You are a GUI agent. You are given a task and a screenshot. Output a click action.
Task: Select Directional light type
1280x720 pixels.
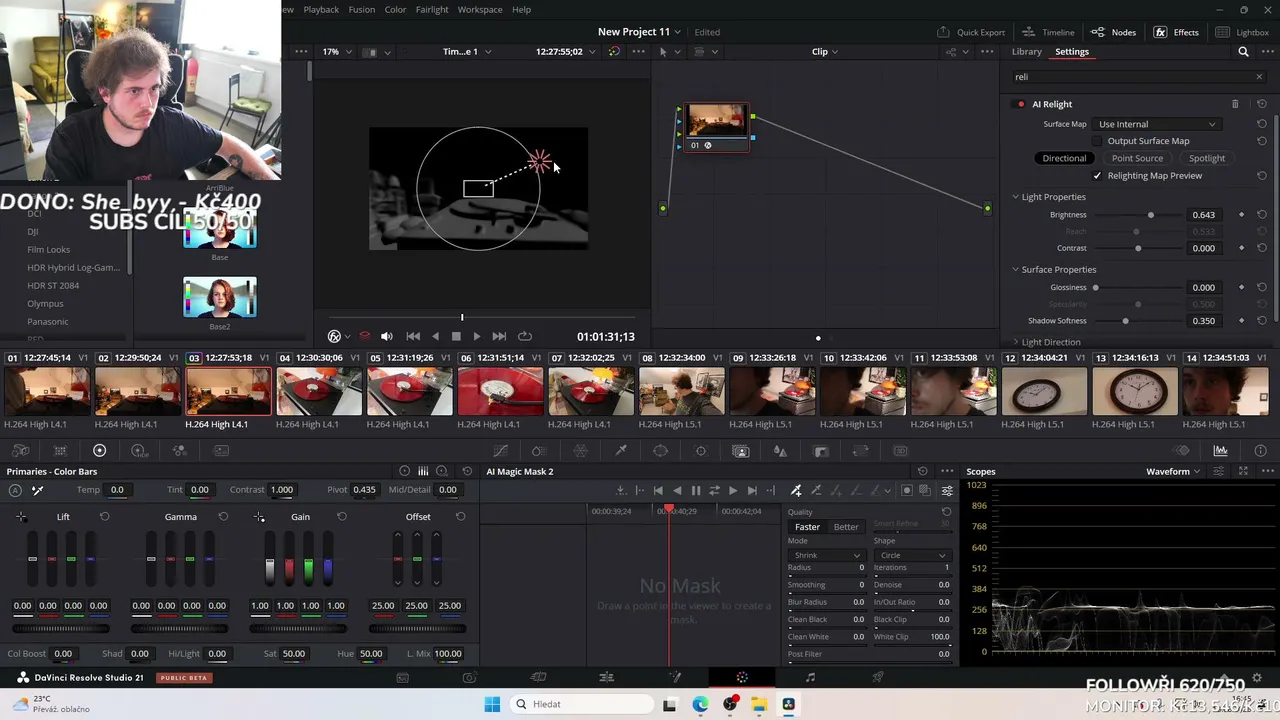coord(1064,158)
